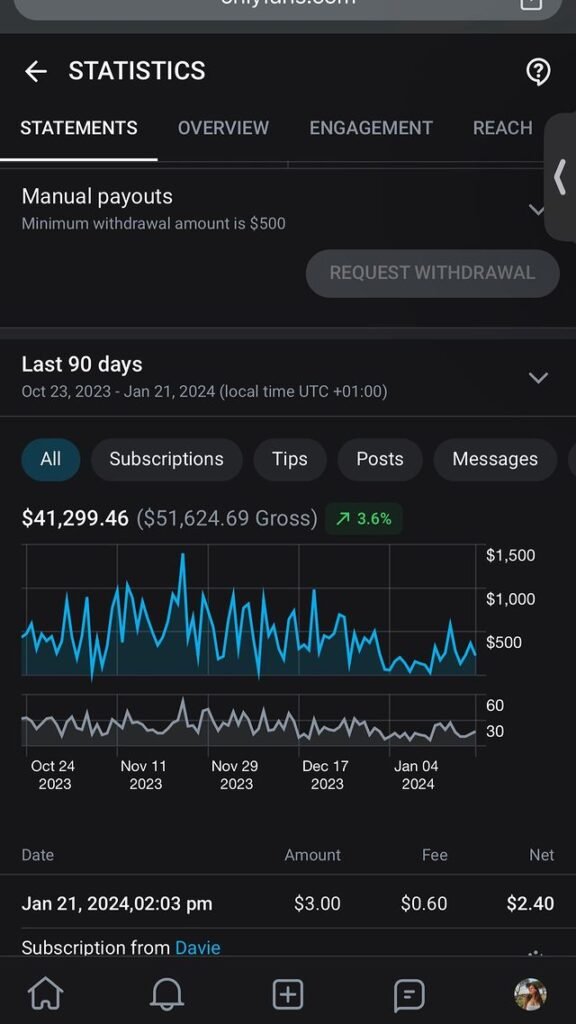Viewport: 576px width, 1024px height.
Task: Click the Jan 21, 2024, 02:03 pm transaction row
Action: point(288,904)
